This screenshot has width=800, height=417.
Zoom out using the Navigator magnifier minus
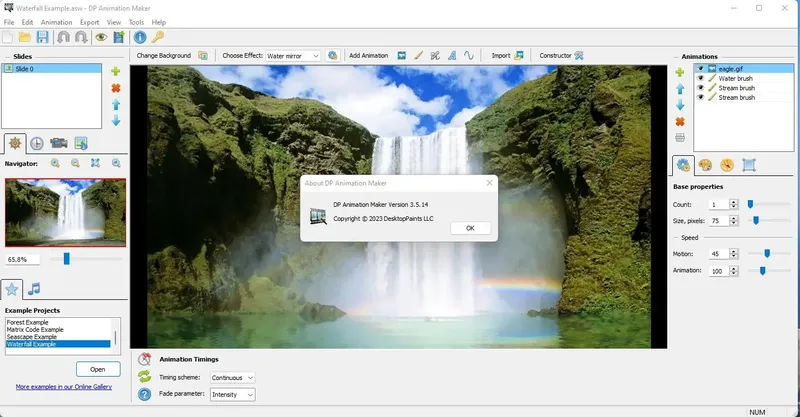pyautogui.click(x=75, y=163)
